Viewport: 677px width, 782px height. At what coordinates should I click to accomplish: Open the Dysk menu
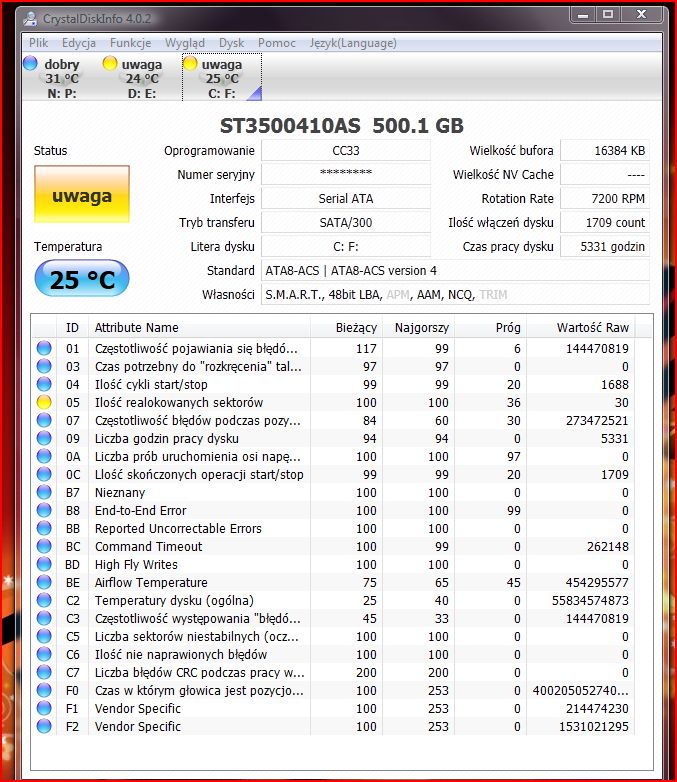231,43
